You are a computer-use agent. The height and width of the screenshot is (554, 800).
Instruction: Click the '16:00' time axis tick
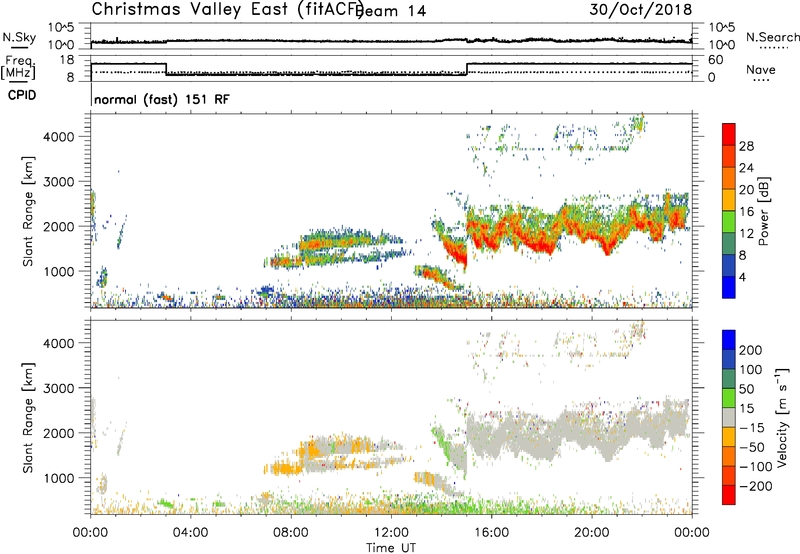pos(491,533)
